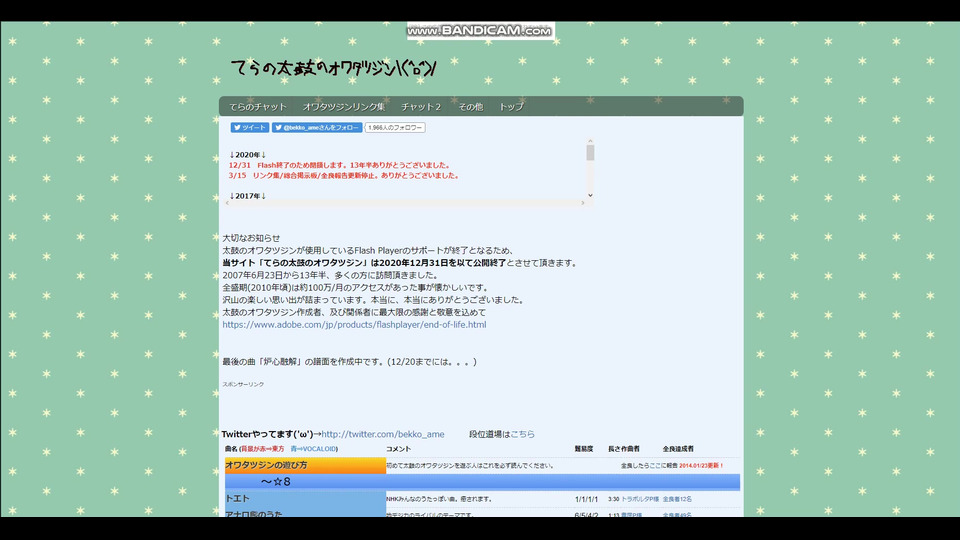Open the Adobe Flash Player end-of-life link
Viewport: 960px width, 540px height.
(354, 324)
